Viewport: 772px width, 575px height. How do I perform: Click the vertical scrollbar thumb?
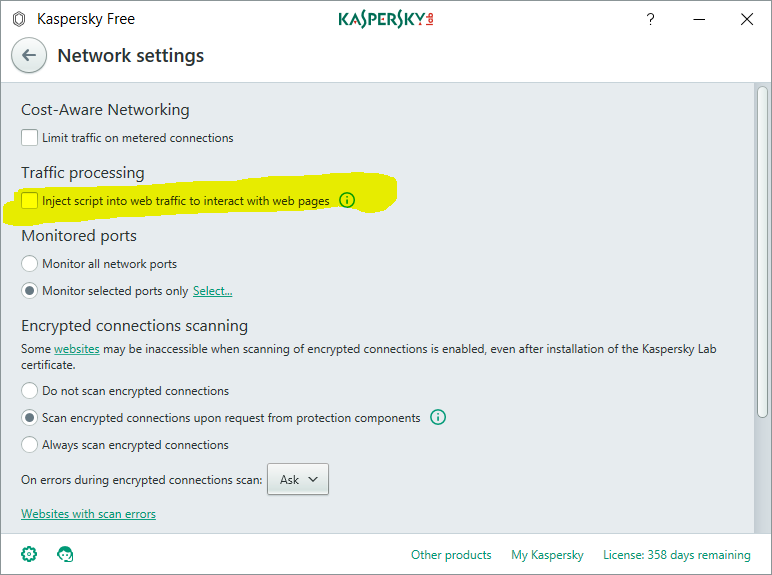coord(762,250)
